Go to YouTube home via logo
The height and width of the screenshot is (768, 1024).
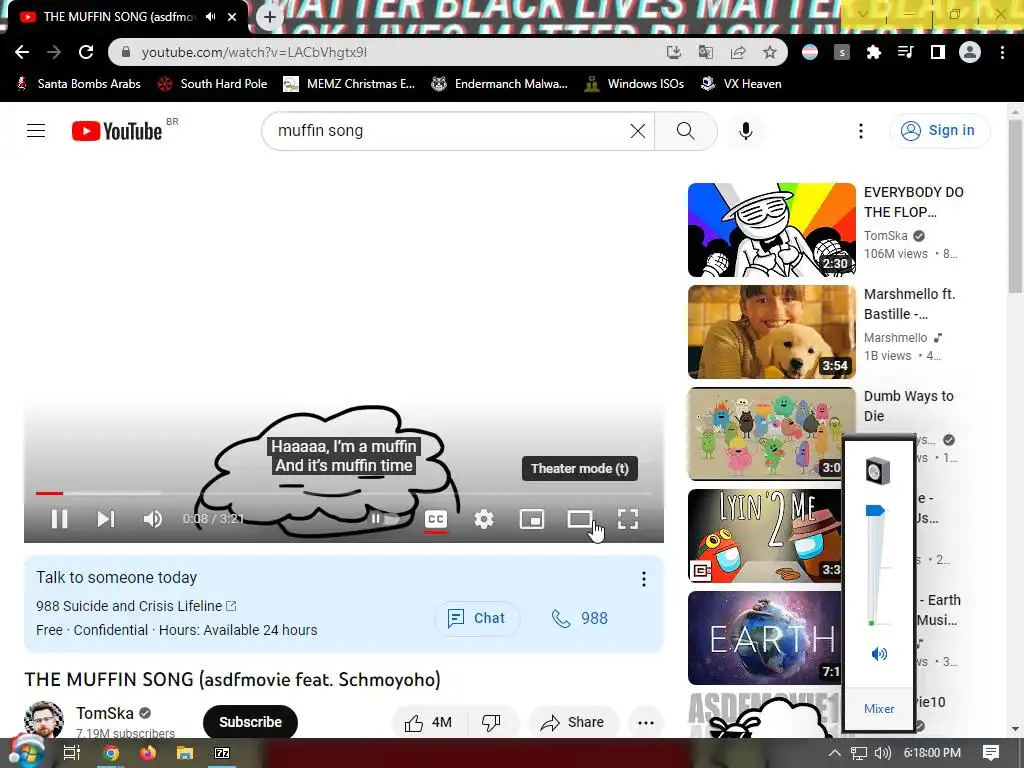pos(117,131)
